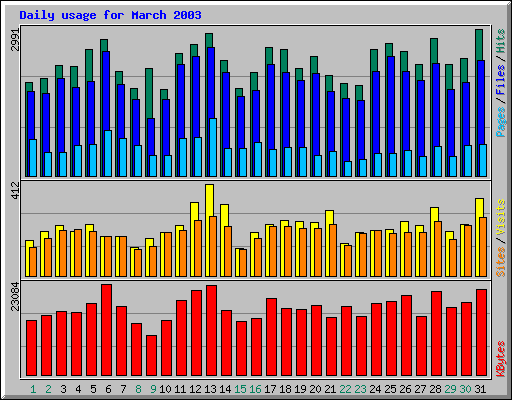Click day 20 on the x-axis
The width and height of the screenshot is (512, 400).
coord(315,389)
